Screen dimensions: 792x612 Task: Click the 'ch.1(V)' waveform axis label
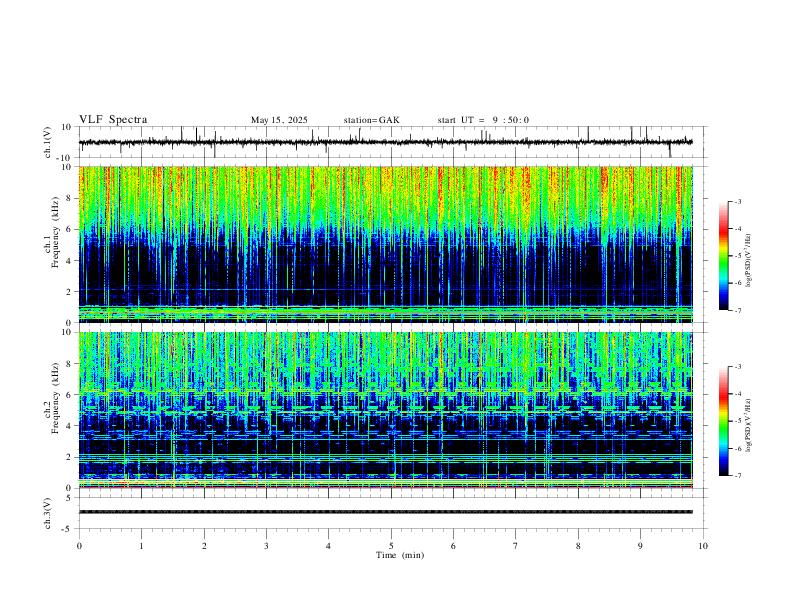coord(48,142)
